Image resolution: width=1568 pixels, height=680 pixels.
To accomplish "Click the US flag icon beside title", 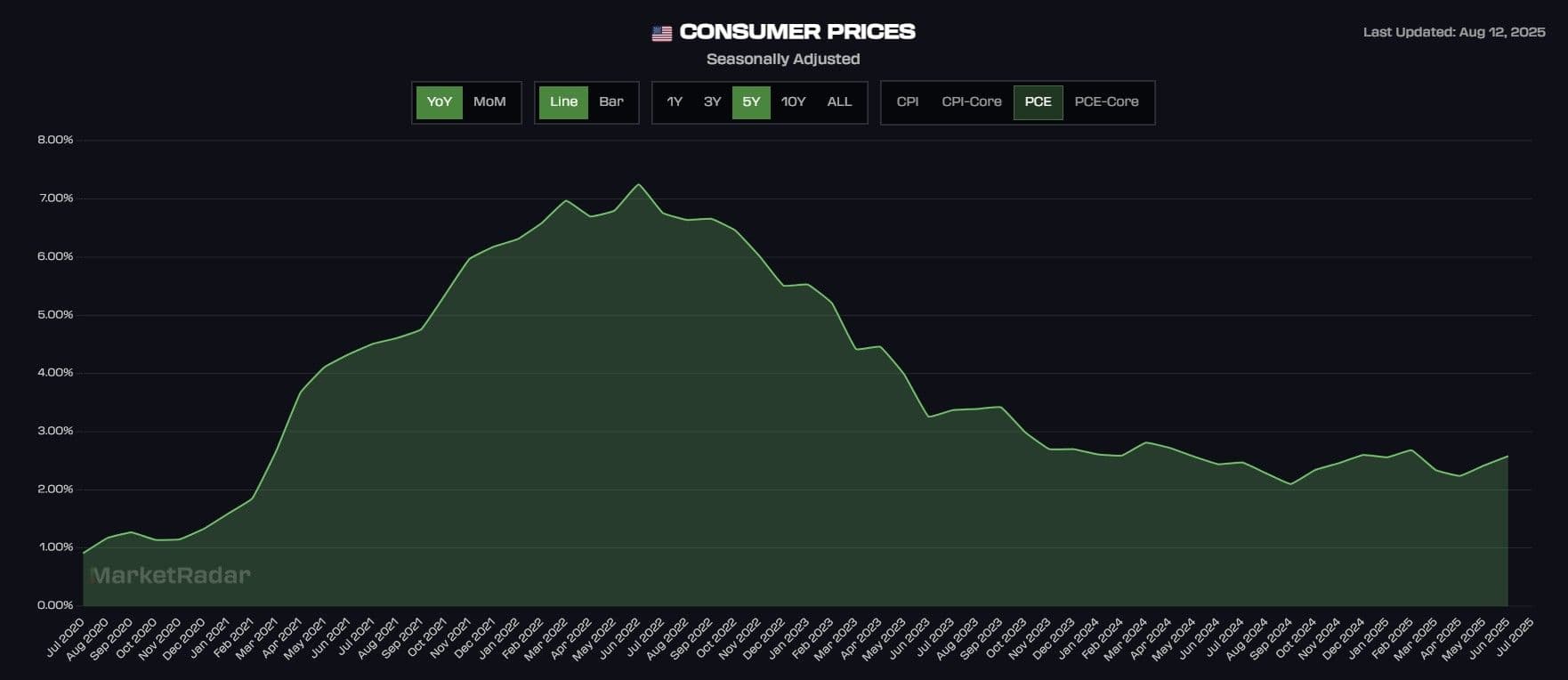I will point(661,33).
